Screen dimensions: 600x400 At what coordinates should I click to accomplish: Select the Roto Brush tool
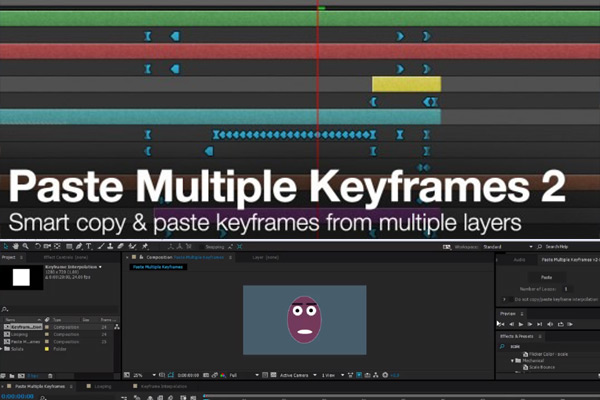point(132,247)
